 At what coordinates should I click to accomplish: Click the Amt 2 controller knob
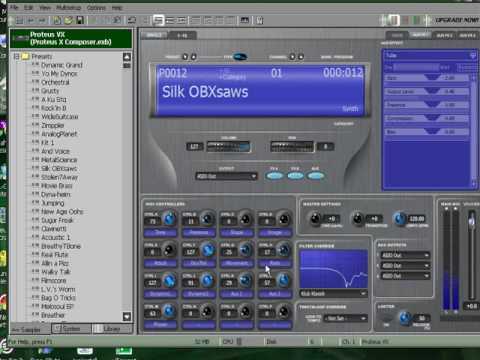[284, 280]
